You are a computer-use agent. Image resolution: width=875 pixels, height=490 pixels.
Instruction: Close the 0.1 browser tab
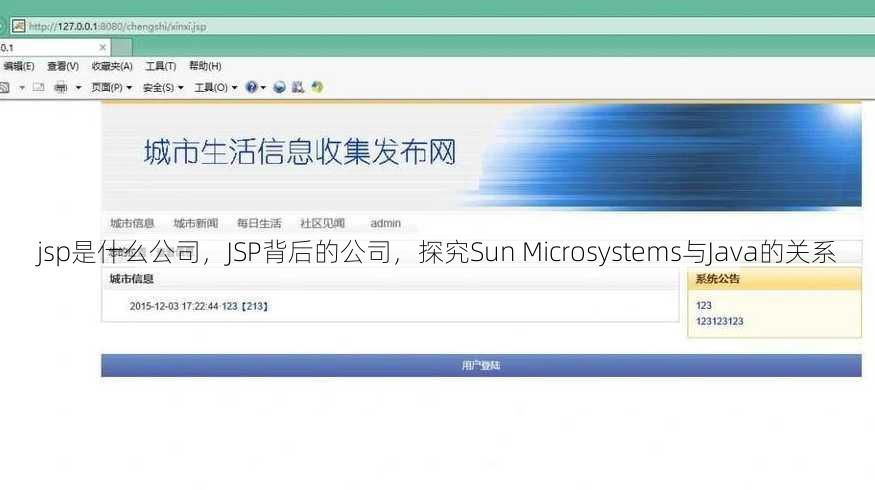pyautogui.click(x=102, y=47)
